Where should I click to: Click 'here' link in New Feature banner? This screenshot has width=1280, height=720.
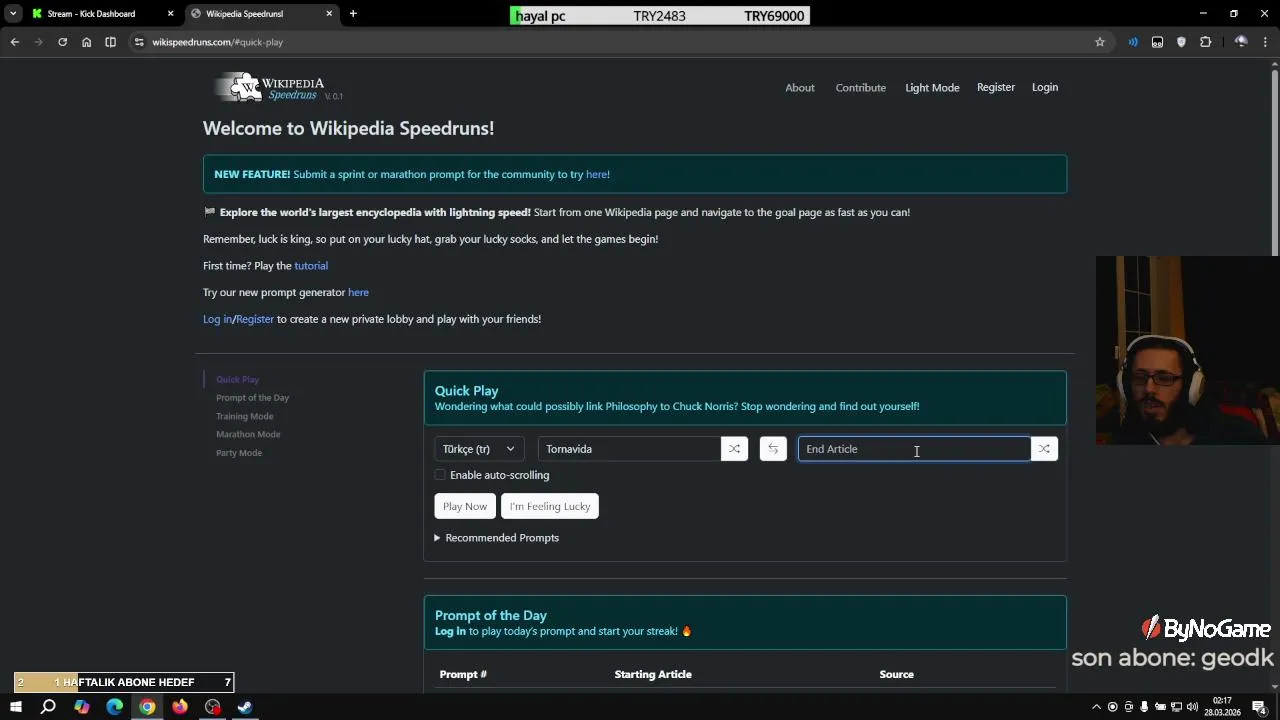597,175
